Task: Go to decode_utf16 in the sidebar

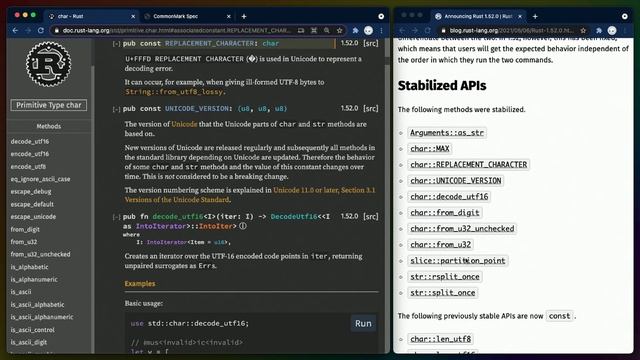Action: [30, 141]
